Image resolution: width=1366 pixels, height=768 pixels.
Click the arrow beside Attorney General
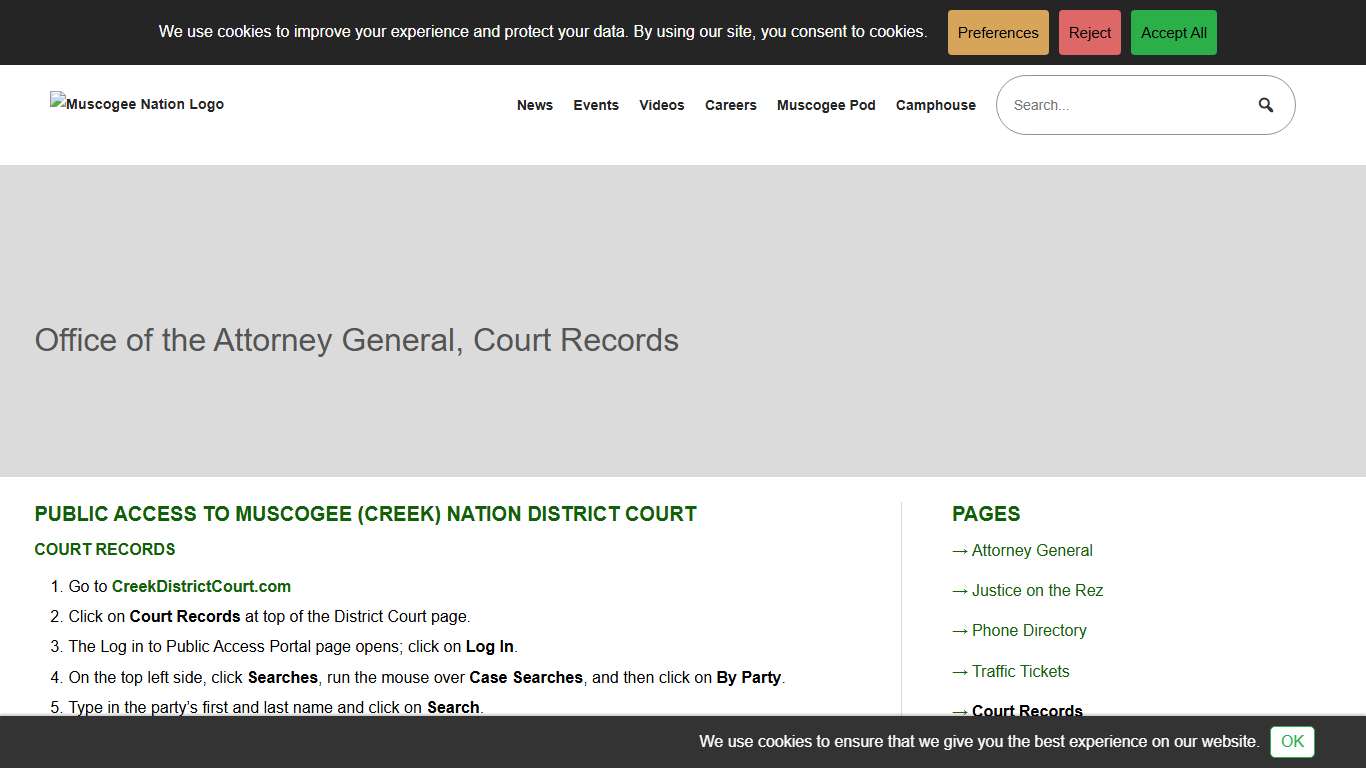point(960,550)
